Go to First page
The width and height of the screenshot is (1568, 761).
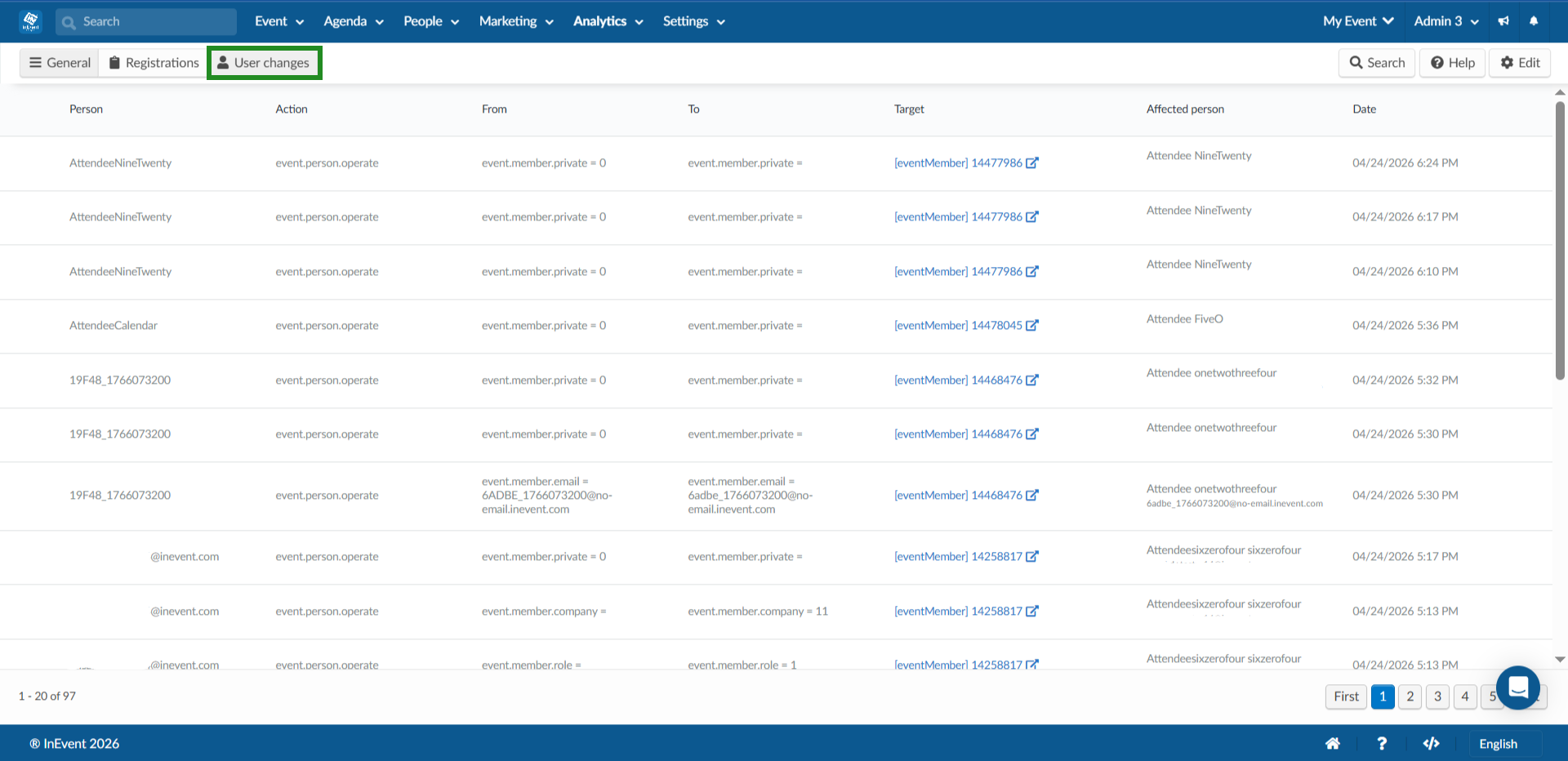1346,696
